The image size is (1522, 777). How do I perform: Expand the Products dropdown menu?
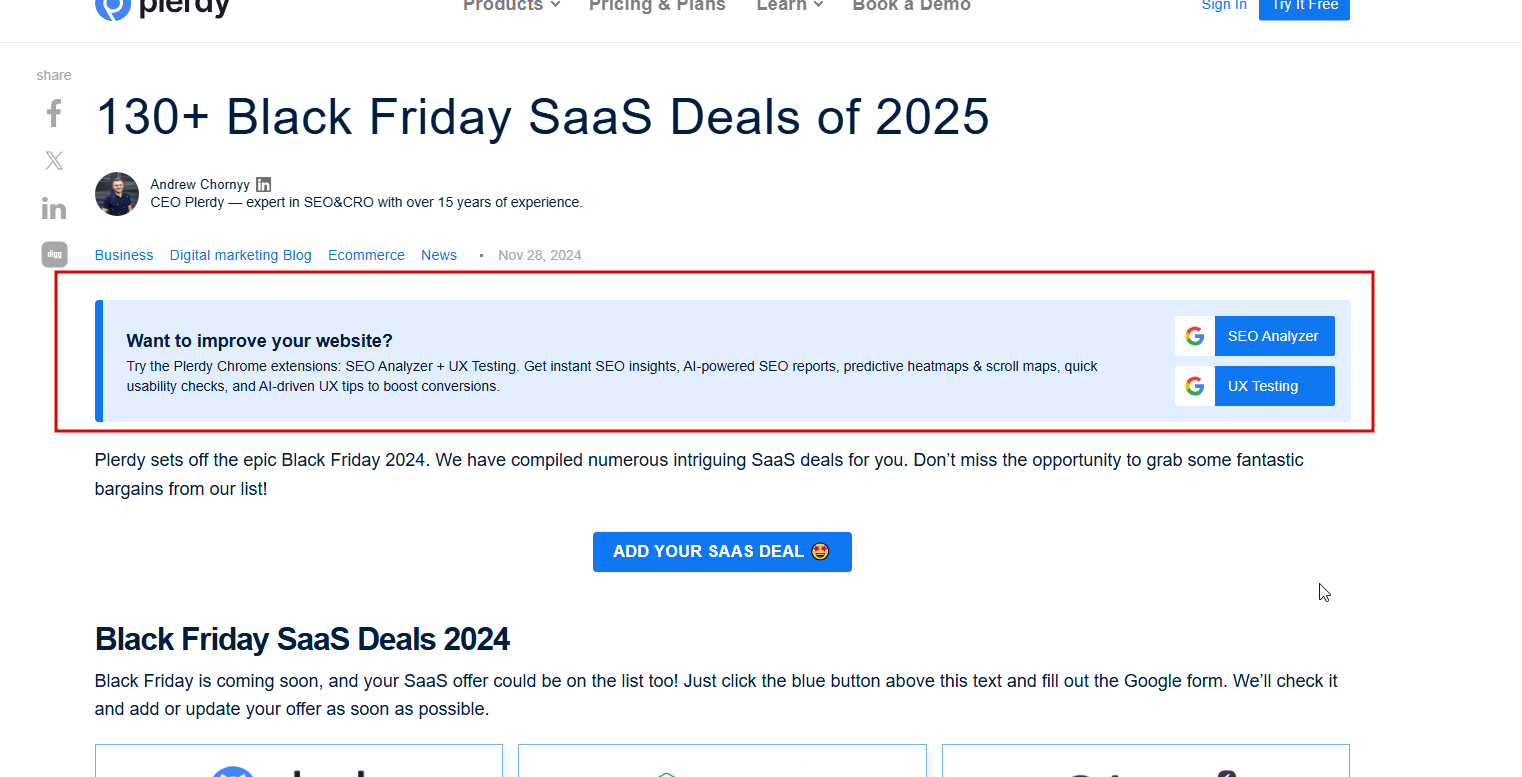(x=511, y=6)
